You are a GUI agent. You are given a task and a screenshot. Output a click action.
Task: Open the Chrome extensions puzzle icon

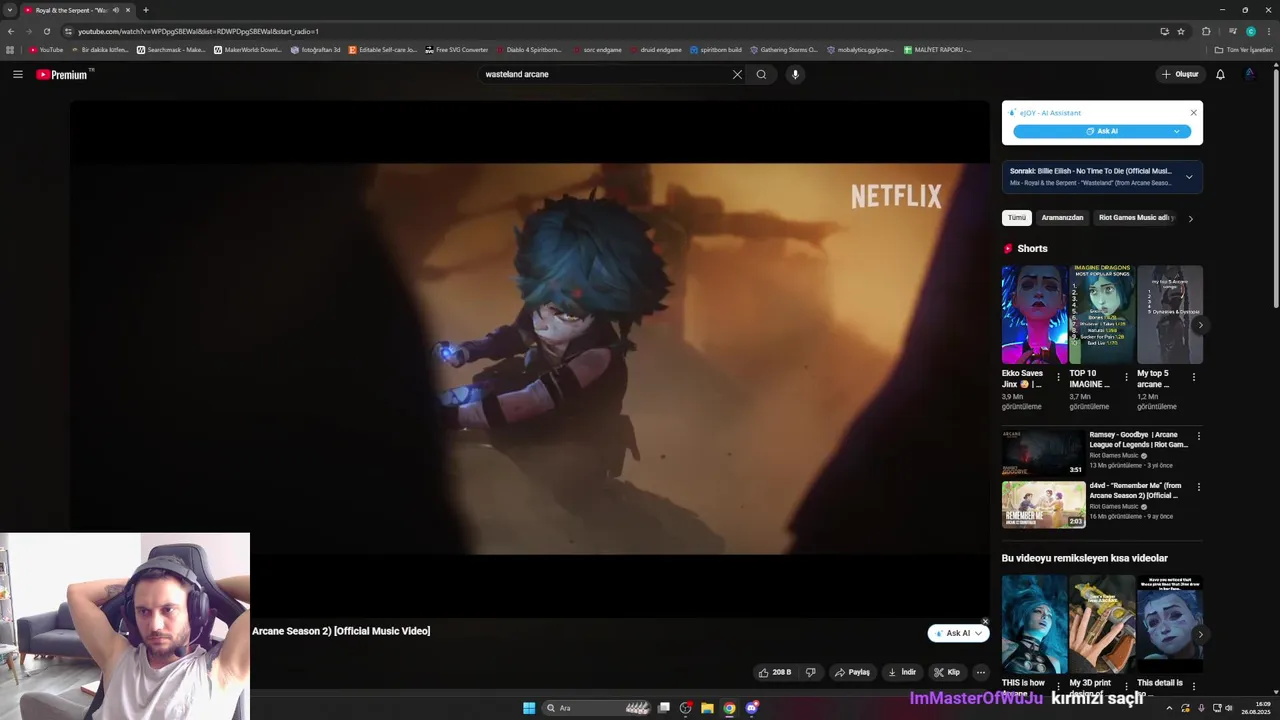[x=1206, y=31]
